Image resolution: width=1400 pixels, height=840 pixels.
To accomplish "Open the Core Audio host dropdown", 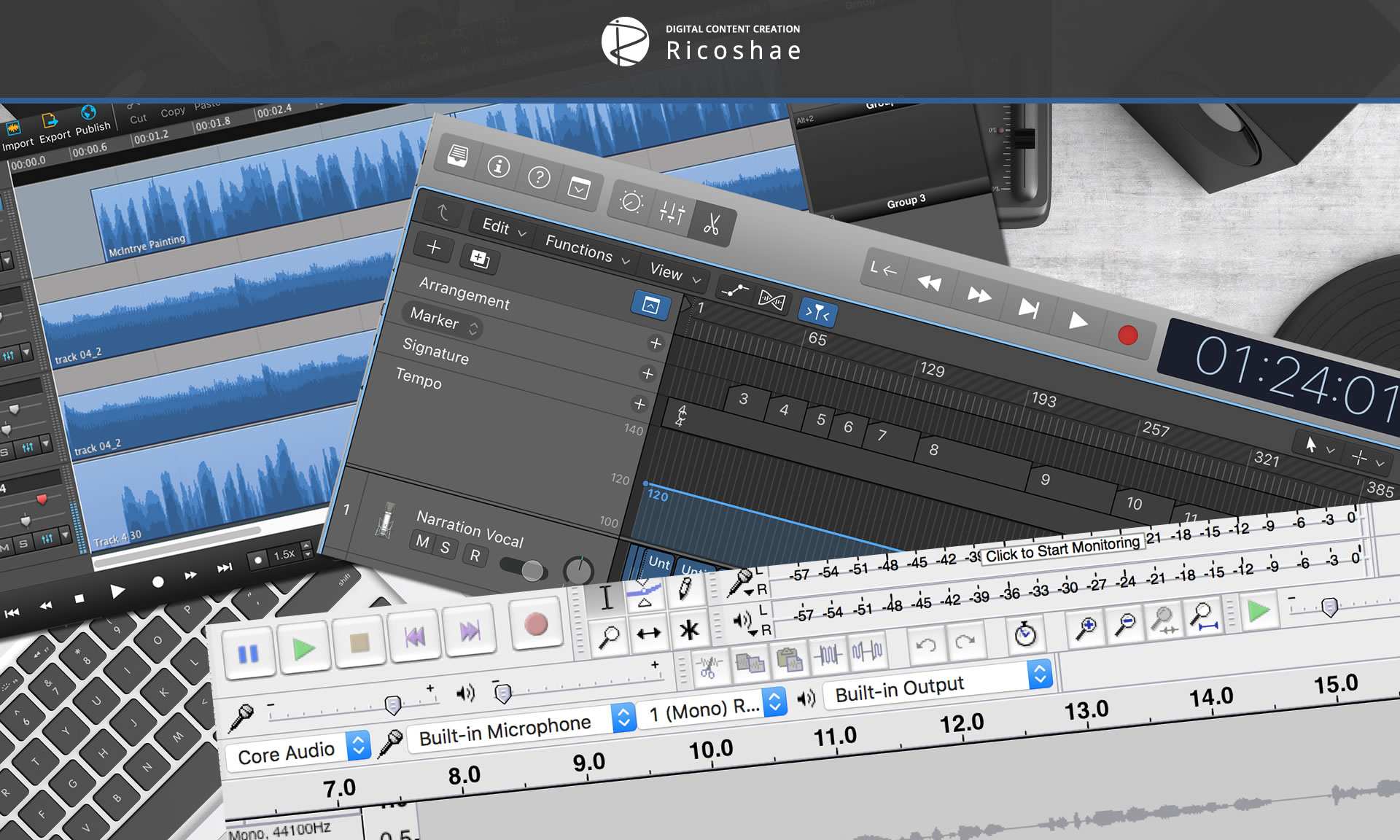I will point(297,751).
